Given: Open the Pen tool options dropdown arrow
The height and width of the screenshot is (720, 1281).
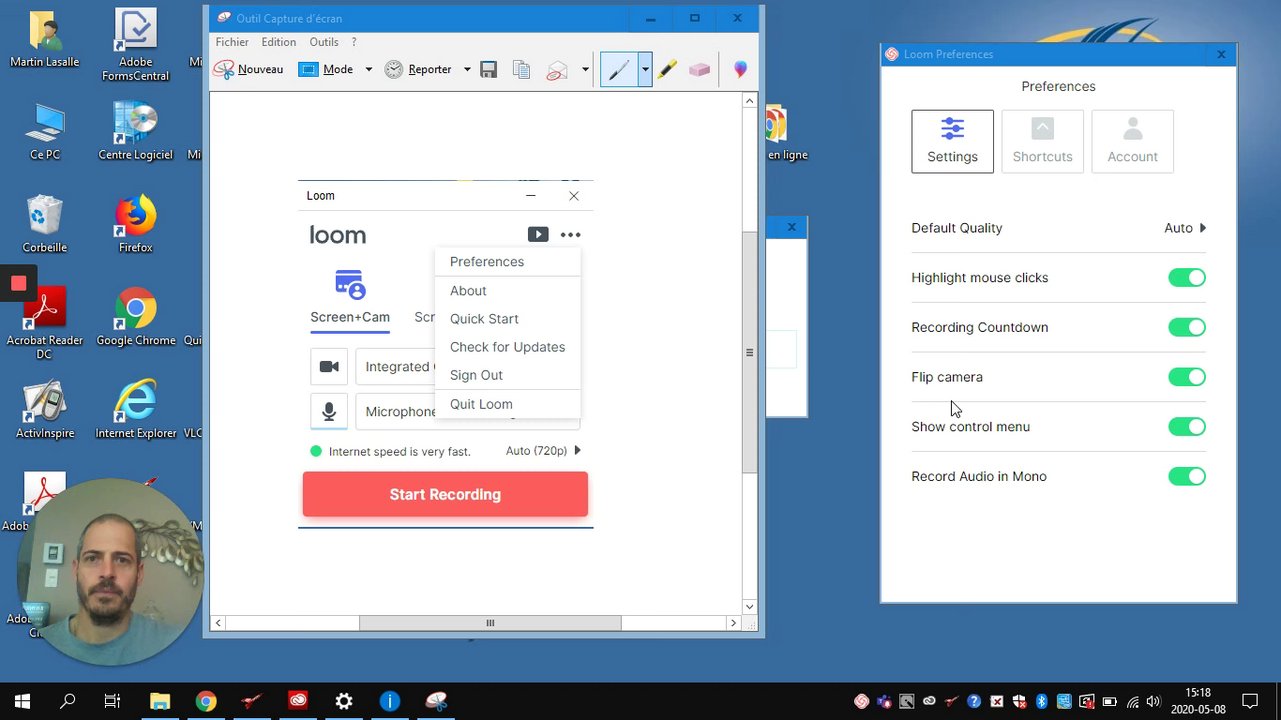Looking at the screenshot, I should [645, 69].
